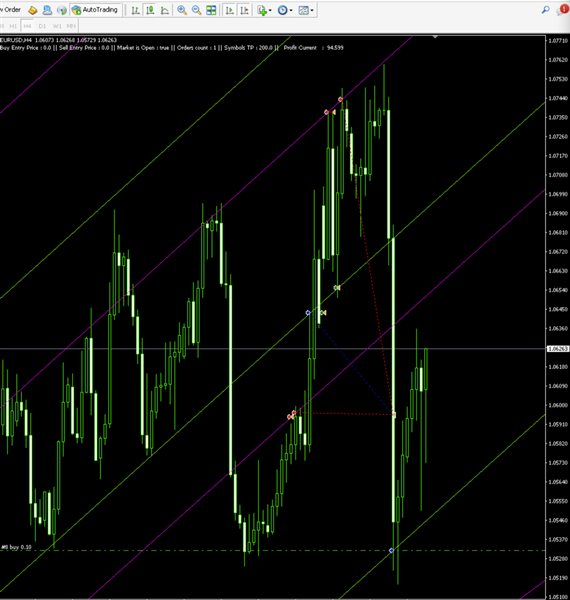Switch chart to candlesticks type
This screenshot has width=570, height=600.
pyautogui.click(x=150, y=10)
